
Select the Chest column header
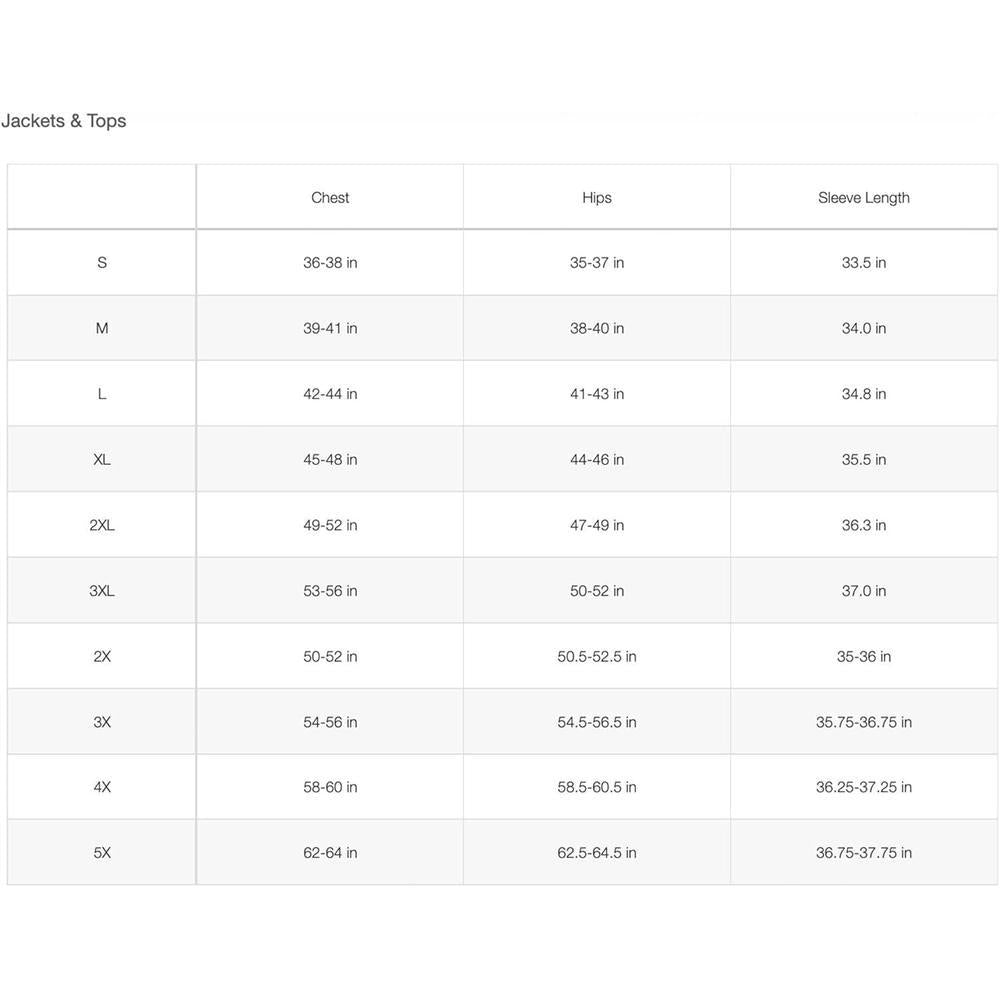point(330,198)
